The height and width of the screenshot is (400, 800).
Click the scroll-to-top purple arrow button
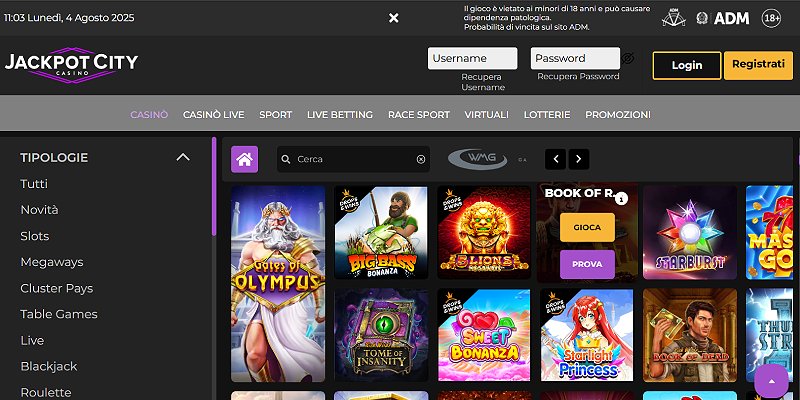tap(771, 381)
